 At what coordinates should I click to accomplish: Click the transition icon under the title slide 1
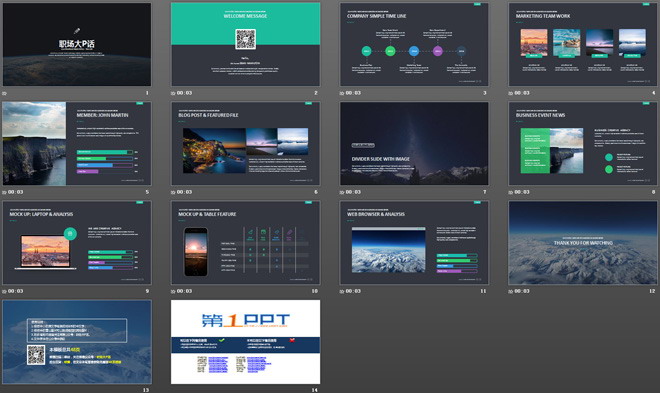[x=4, y=93]
